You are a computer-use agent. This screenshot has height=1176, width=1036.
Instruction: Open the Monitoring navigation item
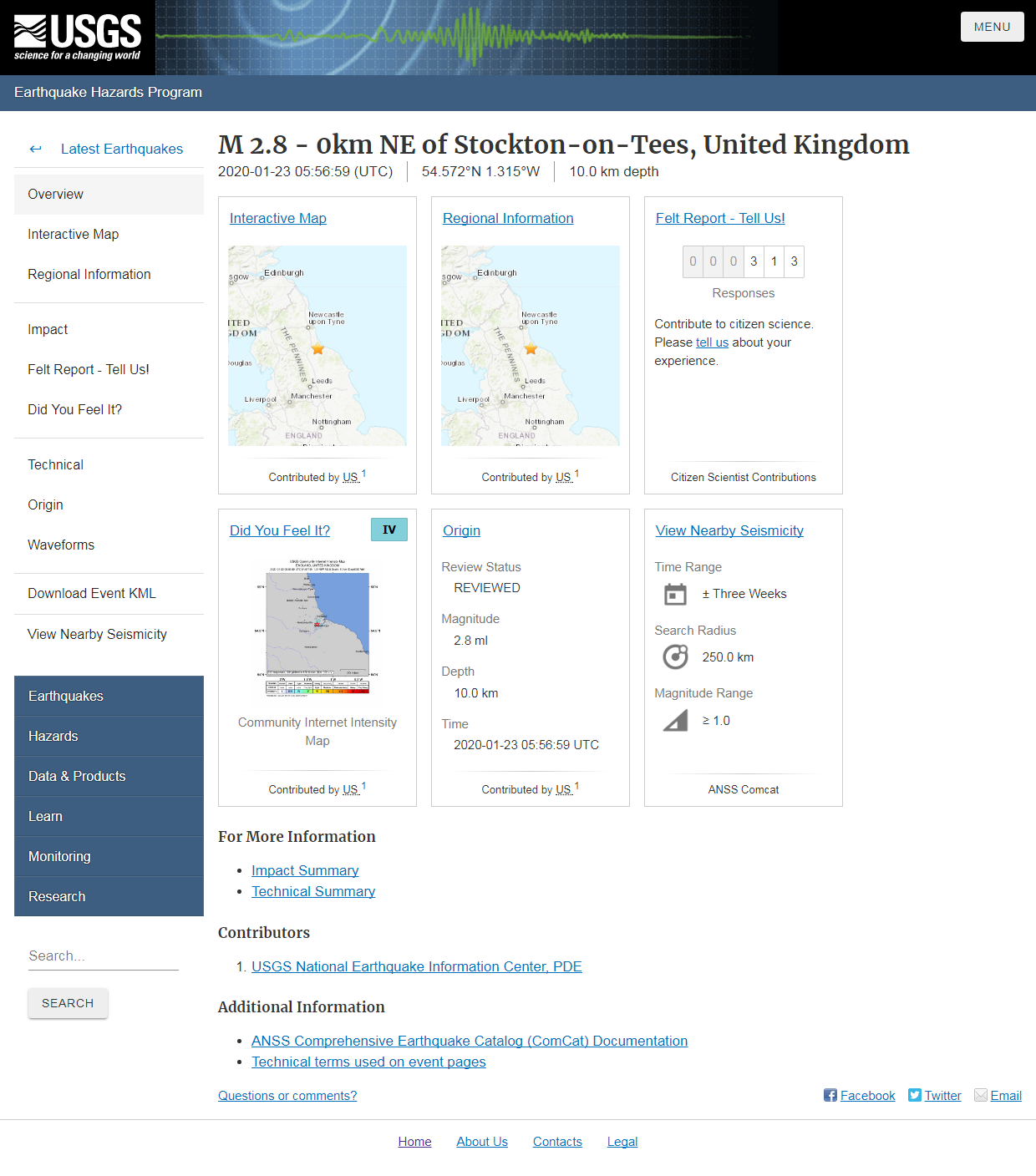tap(109, 856)
